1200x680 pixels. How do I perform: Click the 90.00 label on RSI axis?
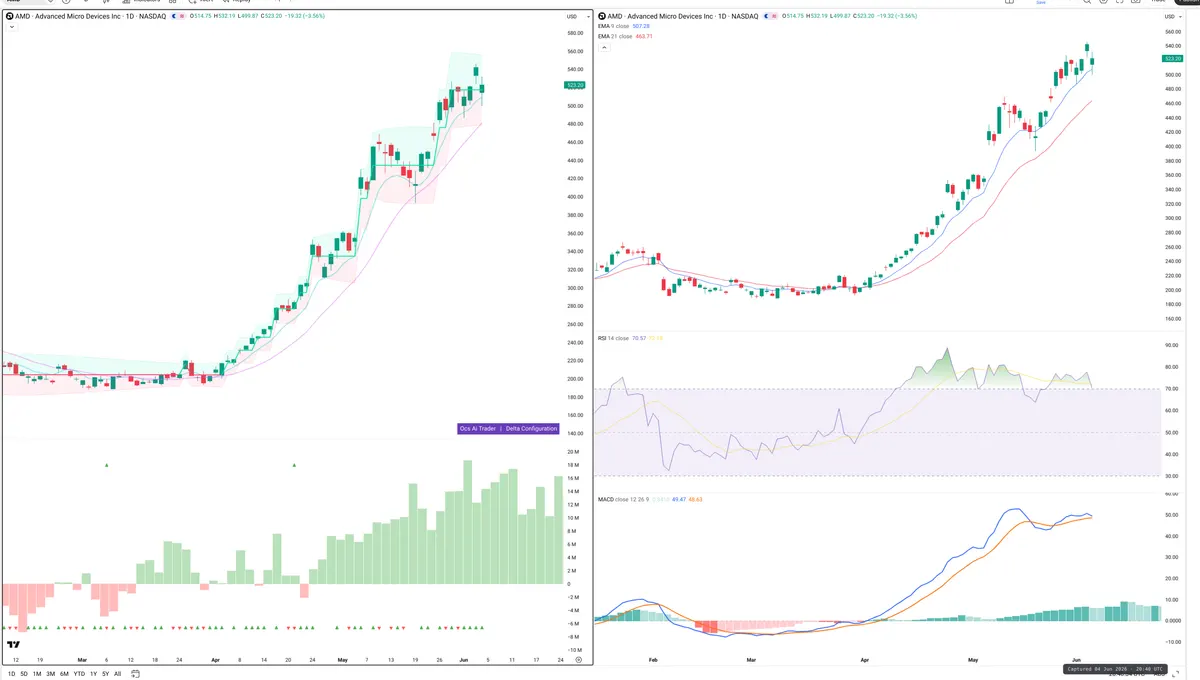[1172, 345]
